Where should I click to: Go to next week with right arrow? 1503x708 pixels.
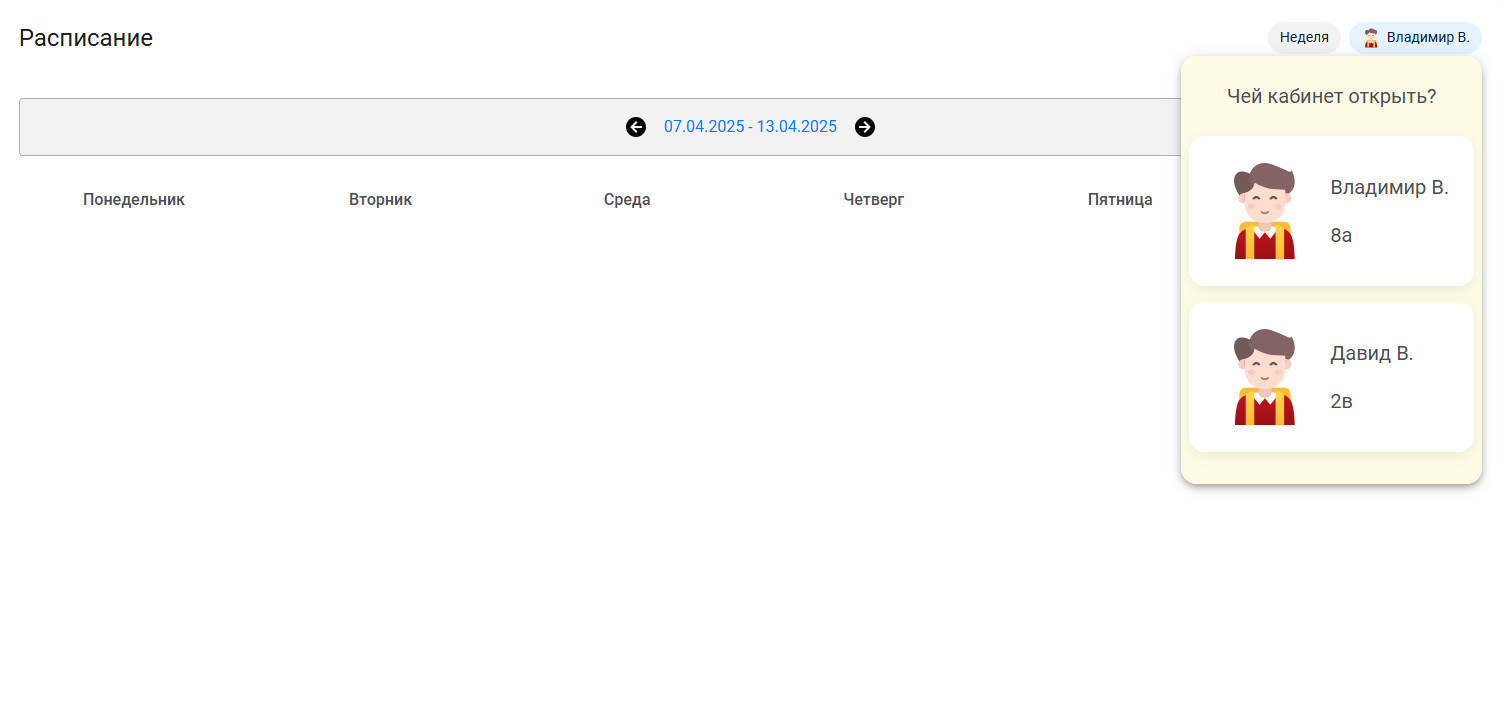pos(865,127)
